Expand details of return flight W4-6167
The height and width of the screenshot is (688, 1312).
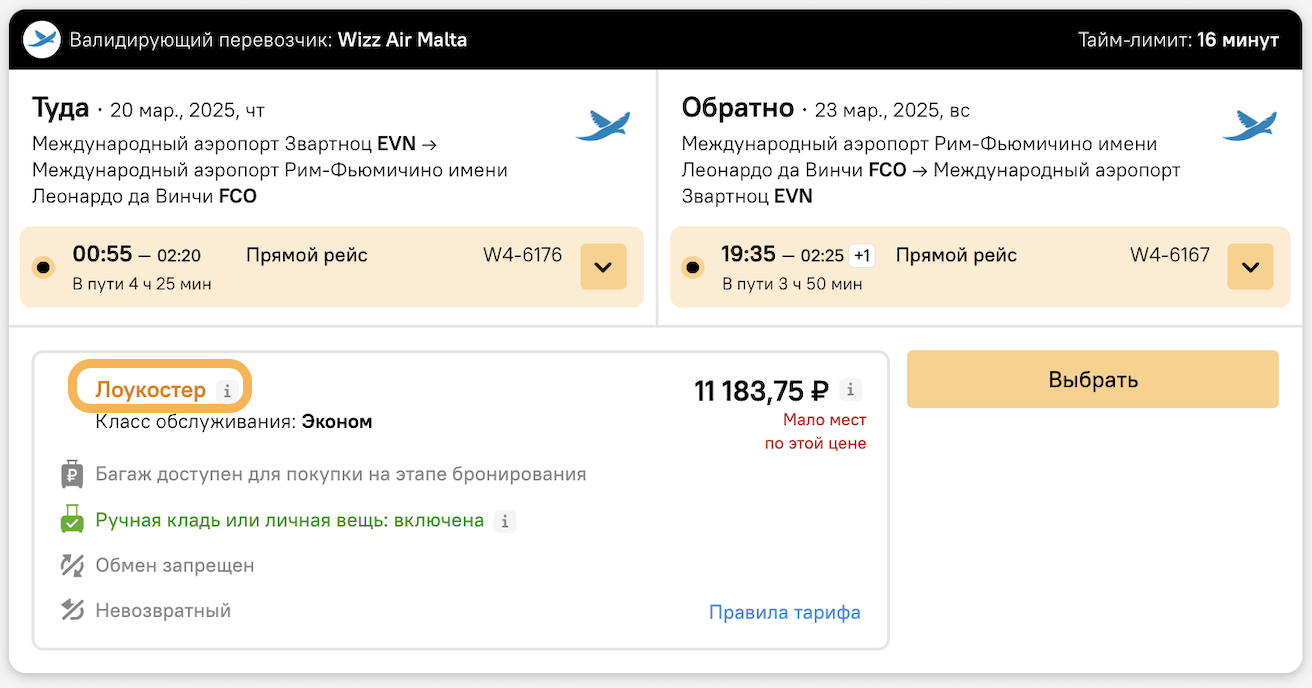coord(1251,267)
